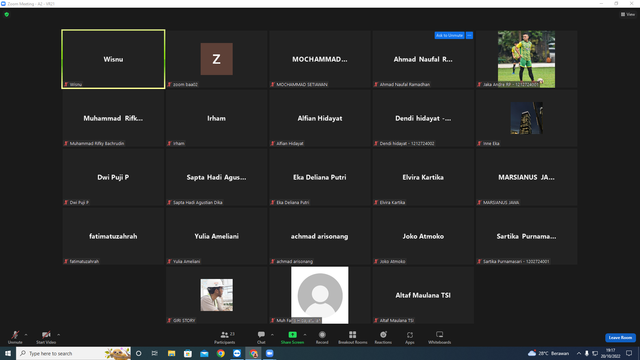Viewport: 640px width, 360px height.
Task: Click the Type here to search box
Action: pos(73,353)
